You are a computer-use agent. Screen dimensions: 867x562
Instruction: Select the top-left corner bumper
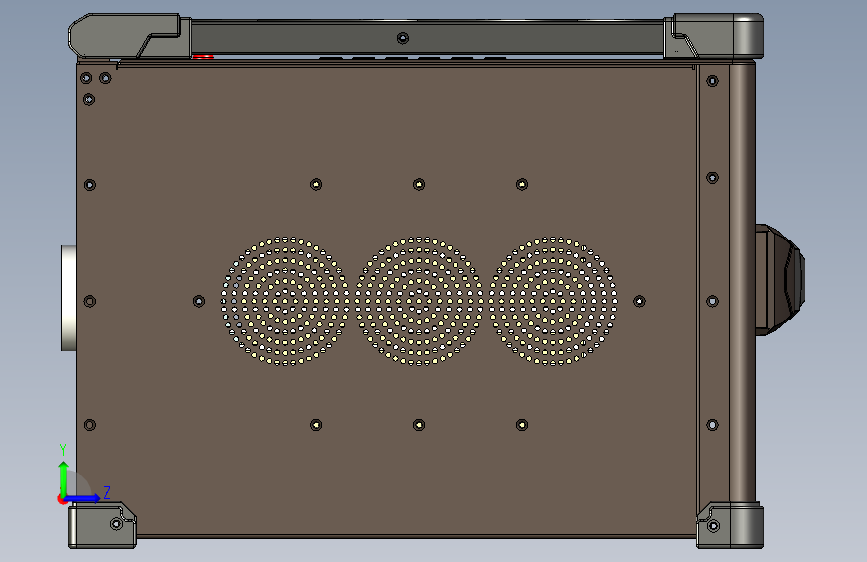(x=130, y=36)
